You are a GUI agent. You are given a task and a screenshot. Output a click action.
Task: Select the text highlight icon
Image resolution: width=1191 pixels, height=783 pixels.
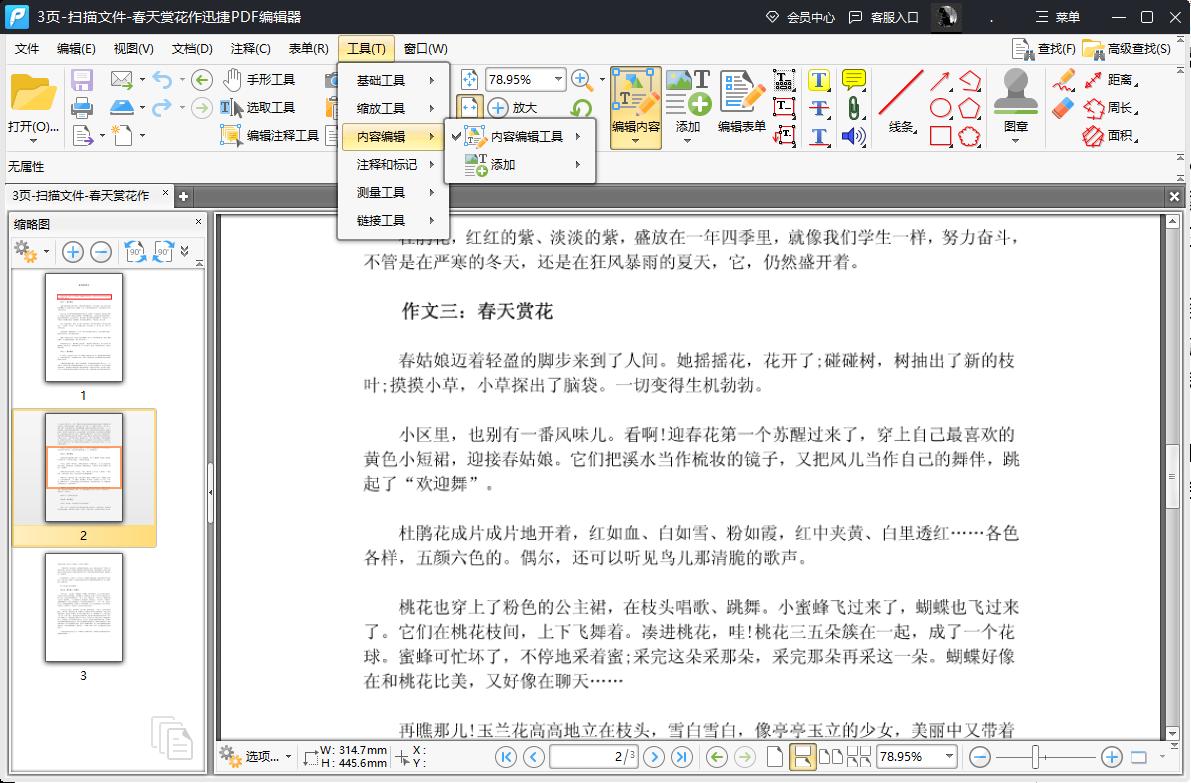click(820, 81)
